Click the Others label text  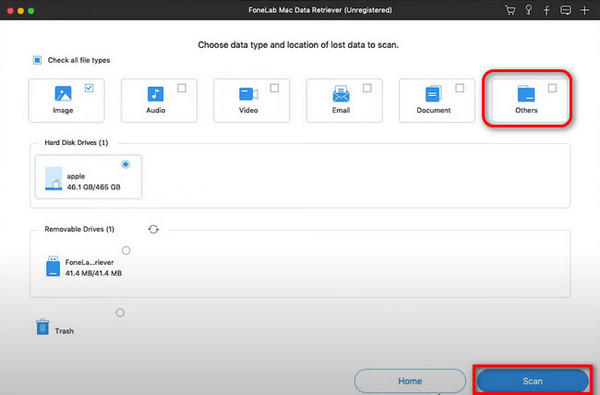point(526,110)
